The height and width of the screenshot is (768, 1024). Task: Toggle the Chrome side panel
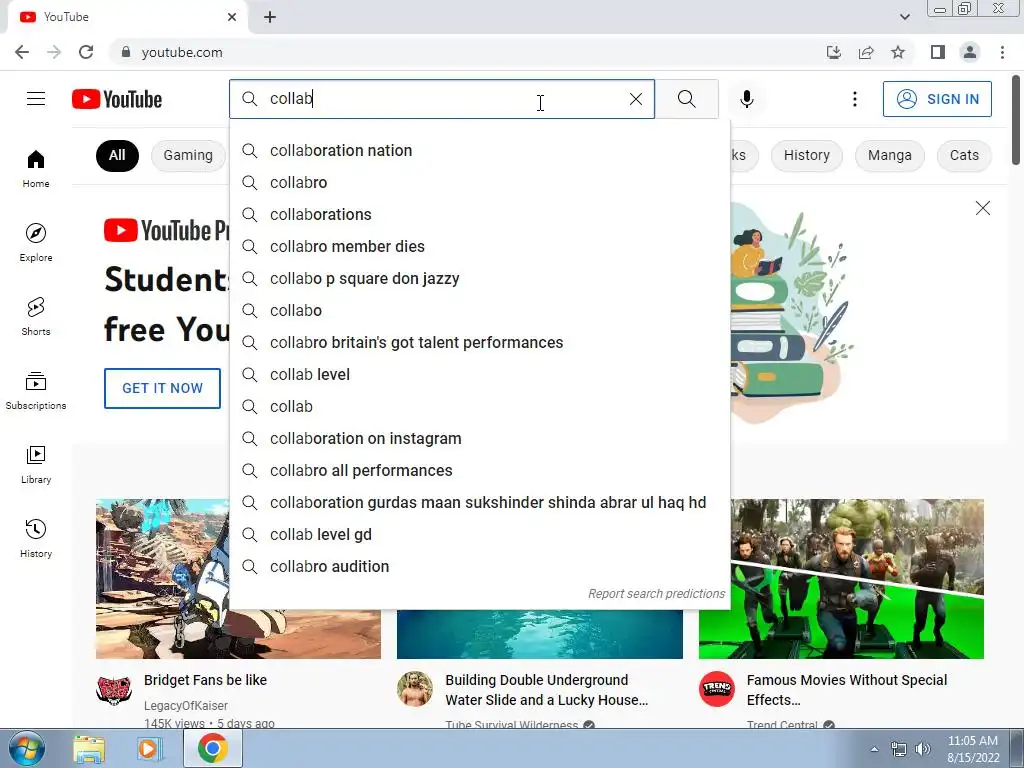(938, 52)
